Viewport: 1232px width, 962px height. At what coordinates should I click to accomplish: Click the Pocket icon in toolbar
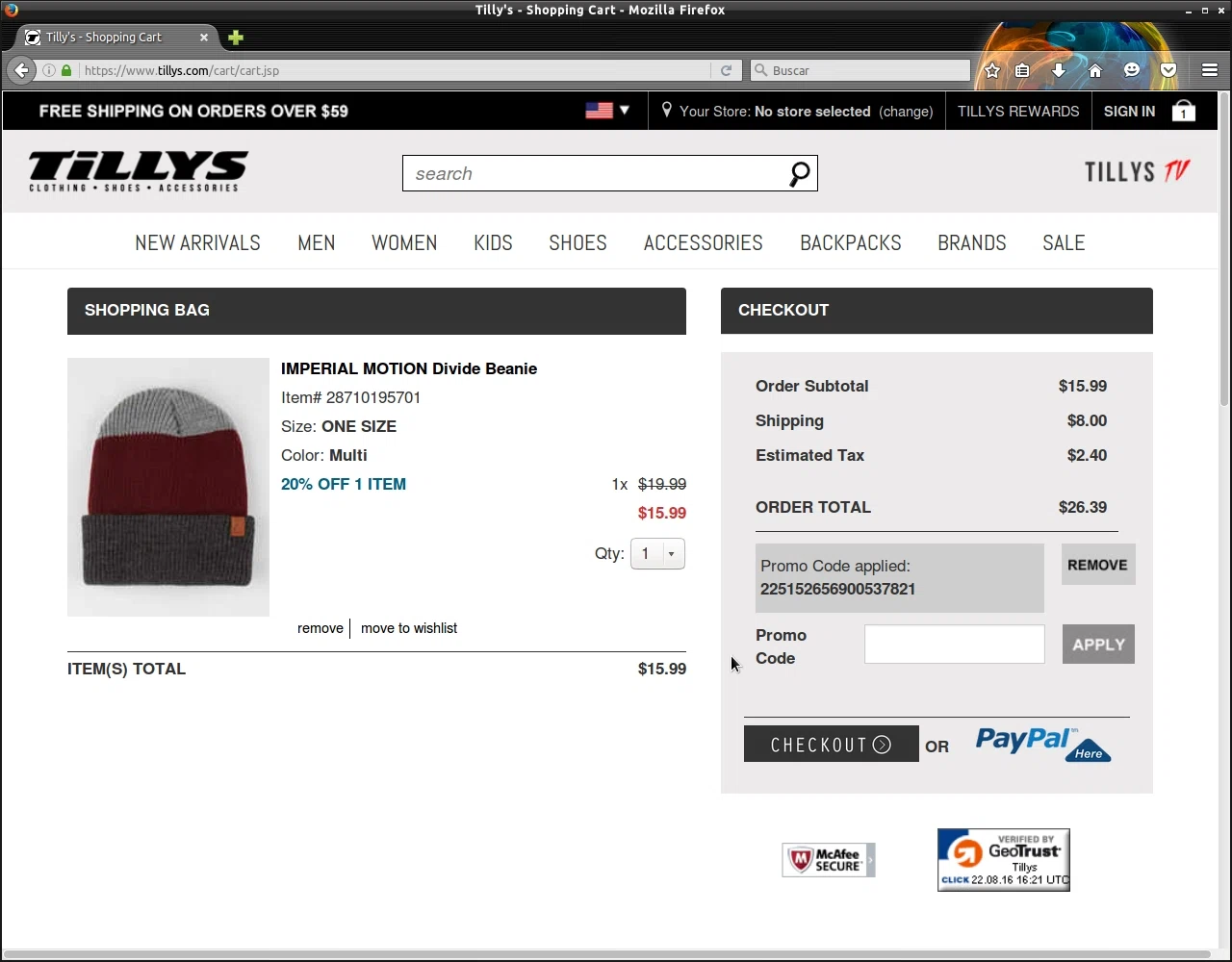pyautogui.click(x=1168, y=70)
